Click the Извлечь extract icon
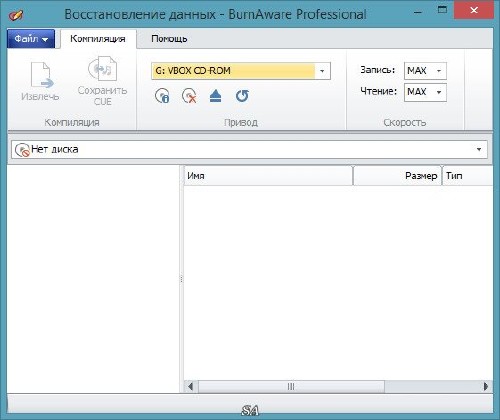Image resolution: width=500 pixels, height=420 pixels. 41,75
